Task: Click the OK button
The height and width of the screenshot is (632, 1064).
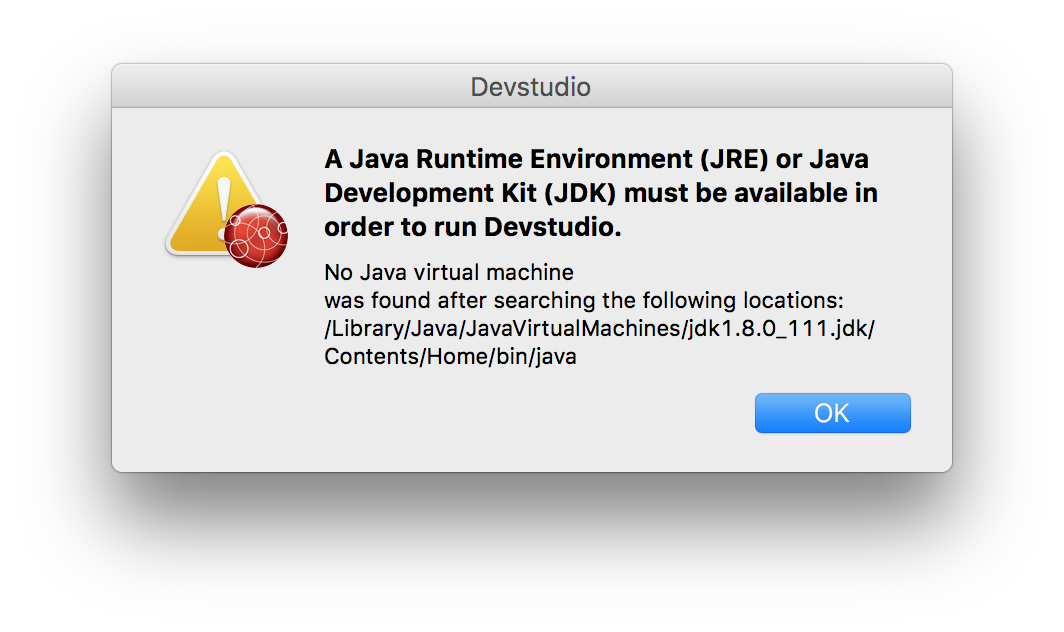Action: click(x=833, y=413)
